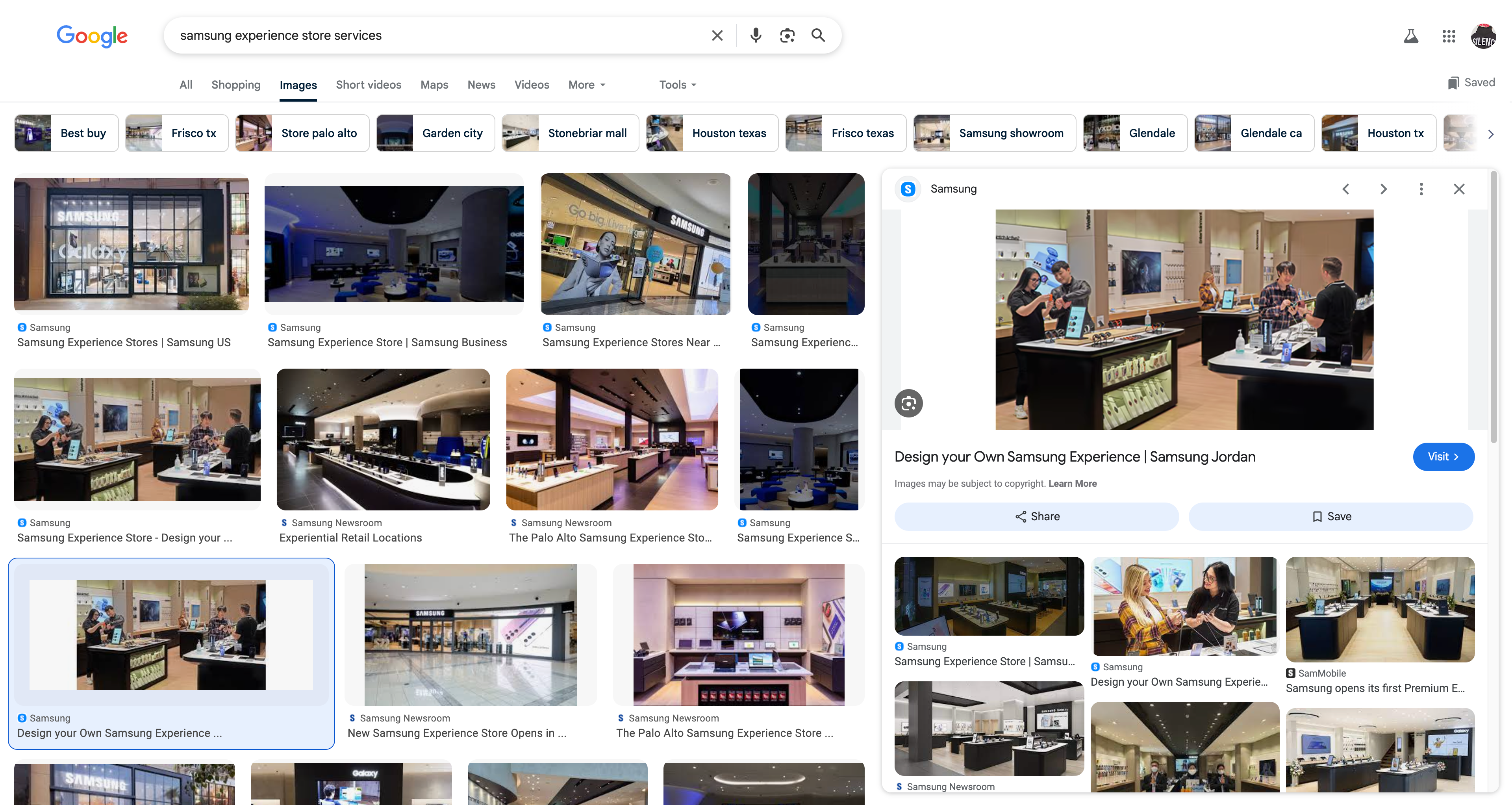Submit search with magnifying glass icon
Image resolution: width=1512 pixels, height=805 pixels.
pyautogui.click(x=818, y=35)
